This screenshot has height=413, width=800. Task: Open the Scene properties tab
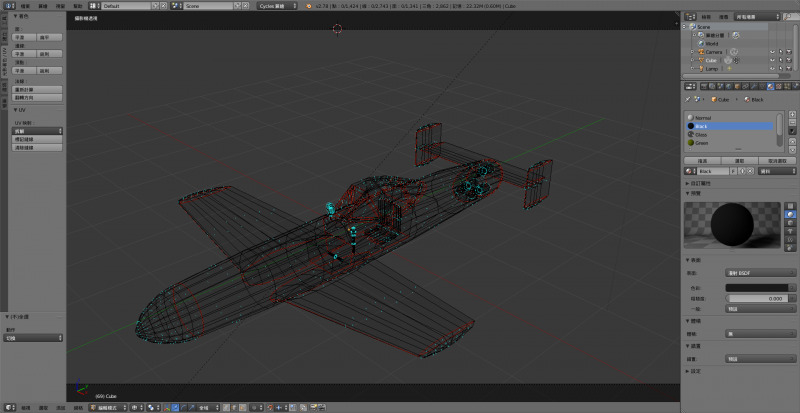(720, 87)
